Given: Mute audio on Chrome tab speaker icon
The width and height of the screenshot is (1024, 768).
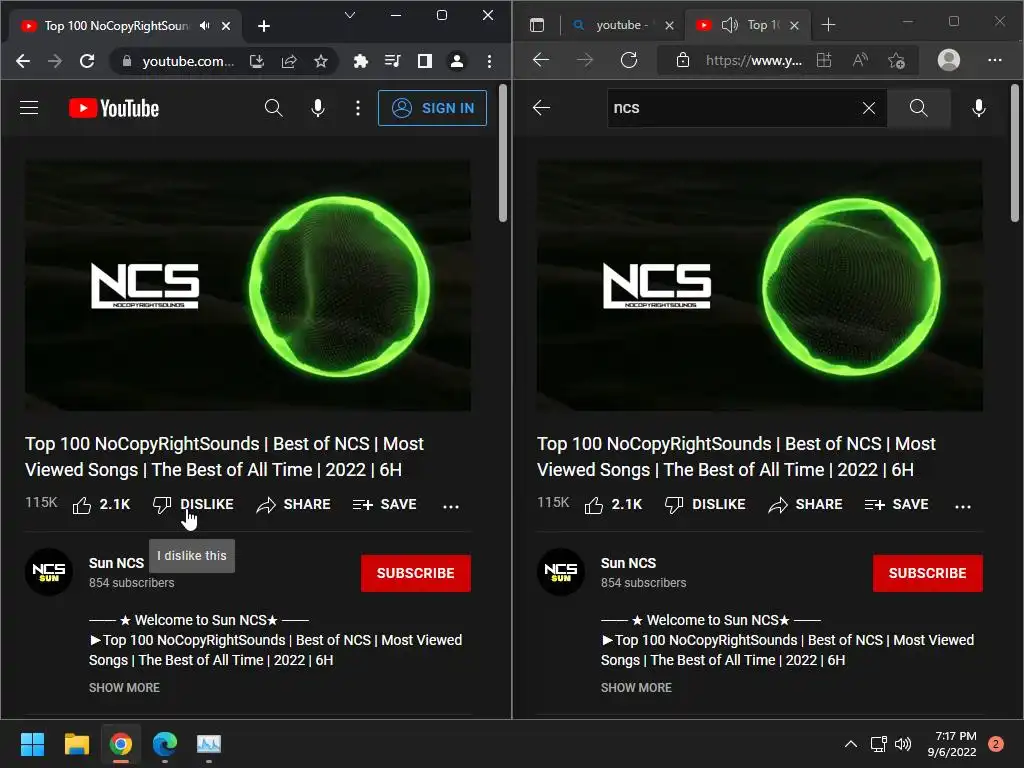Looking at the screenshot, I should click(205, 25).
